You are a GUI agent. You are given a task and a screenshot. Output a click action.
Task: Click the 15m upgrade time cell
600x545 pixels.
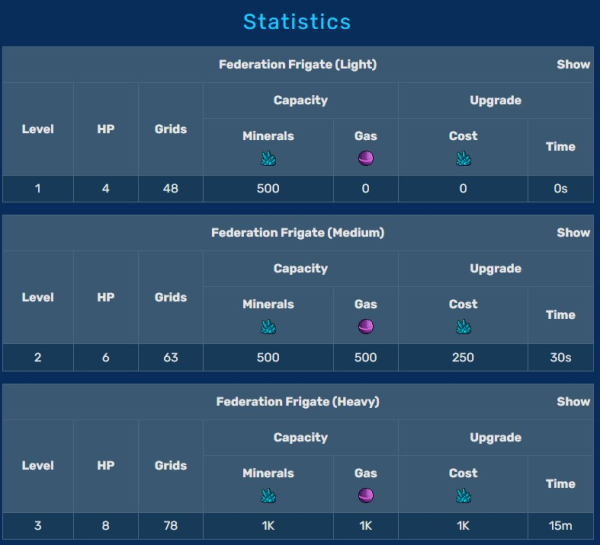pos(560,526)
